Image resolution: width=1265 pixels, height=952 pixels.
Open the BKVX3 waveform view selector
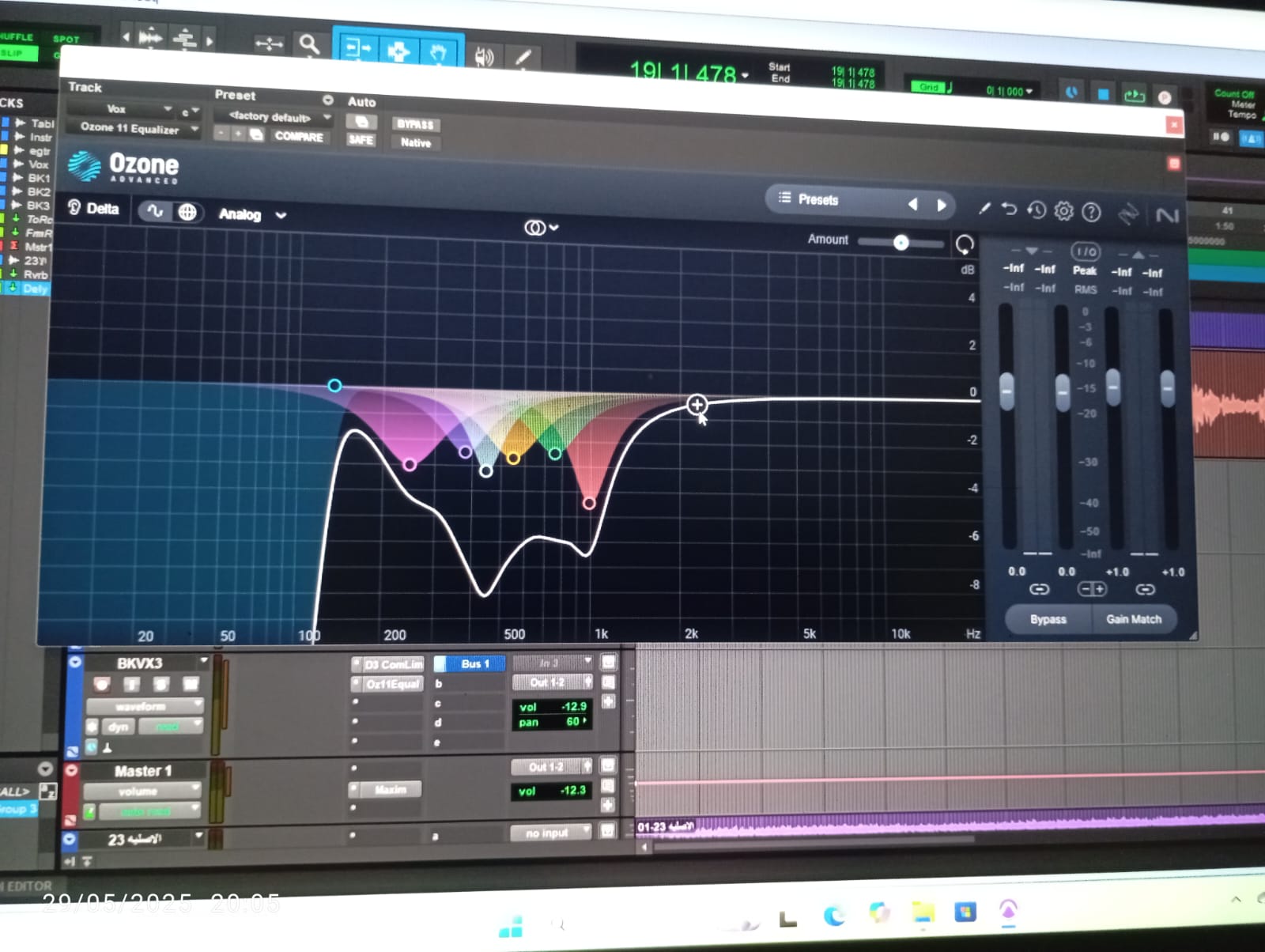pyautogui.click(x=144, y=706)
